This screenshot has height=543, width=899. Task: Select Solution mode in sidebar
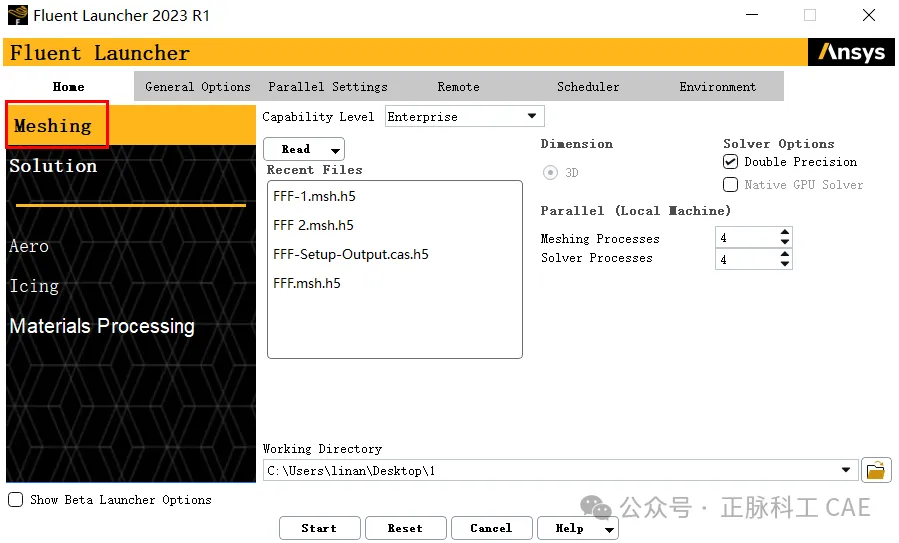[53, 166]
